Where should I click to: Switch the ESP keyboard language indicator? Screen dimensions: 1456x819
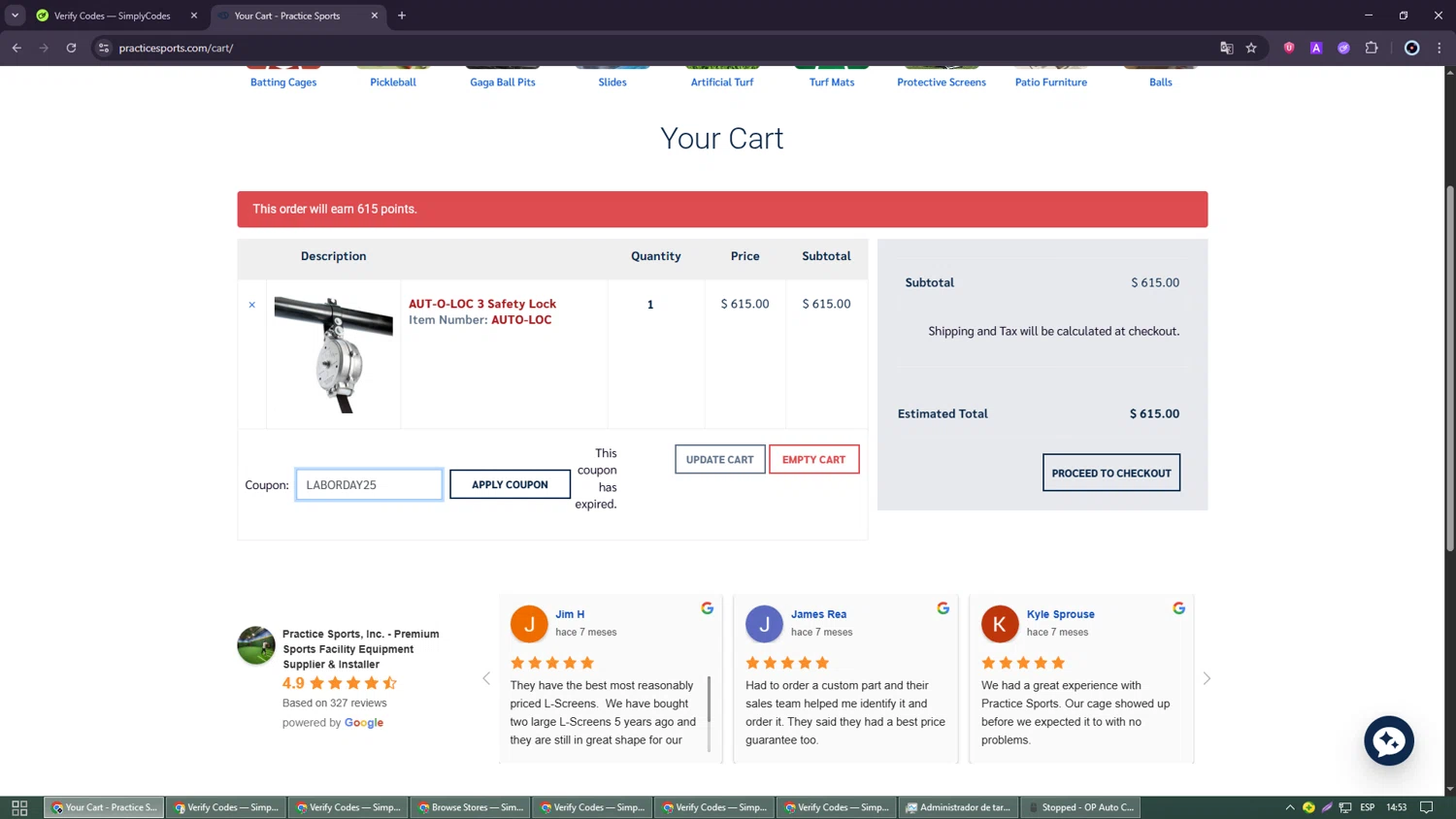[x=1367, y=807]
